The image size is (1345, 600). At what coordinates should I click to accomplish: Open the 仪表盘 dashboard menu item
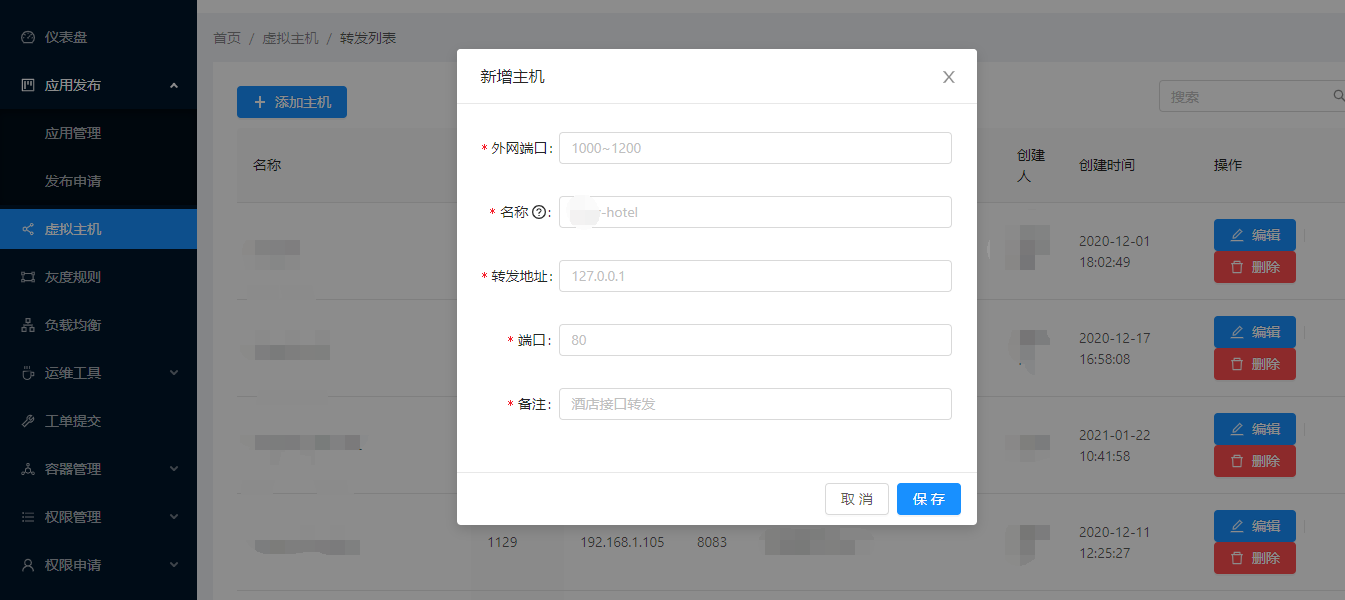[98, 37]
